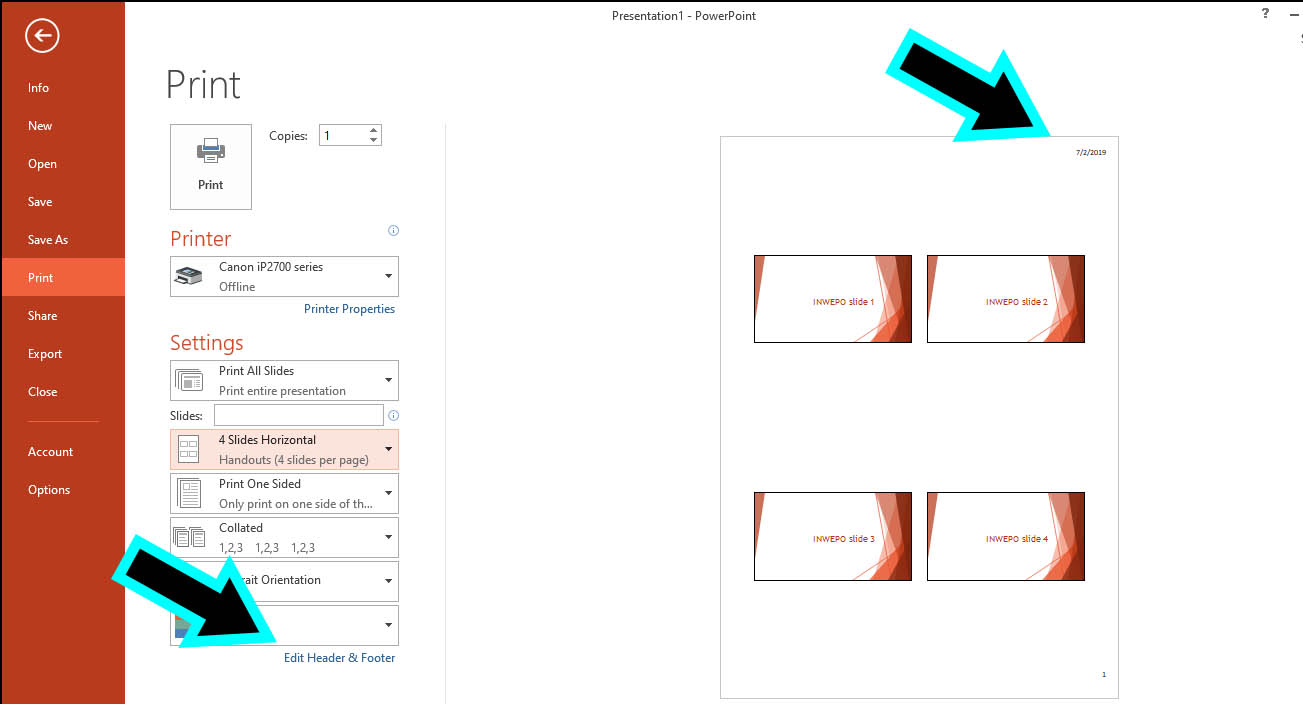The image size is (1303, 704).
Task: Choose Save in the sidebar
Action: 62,201
